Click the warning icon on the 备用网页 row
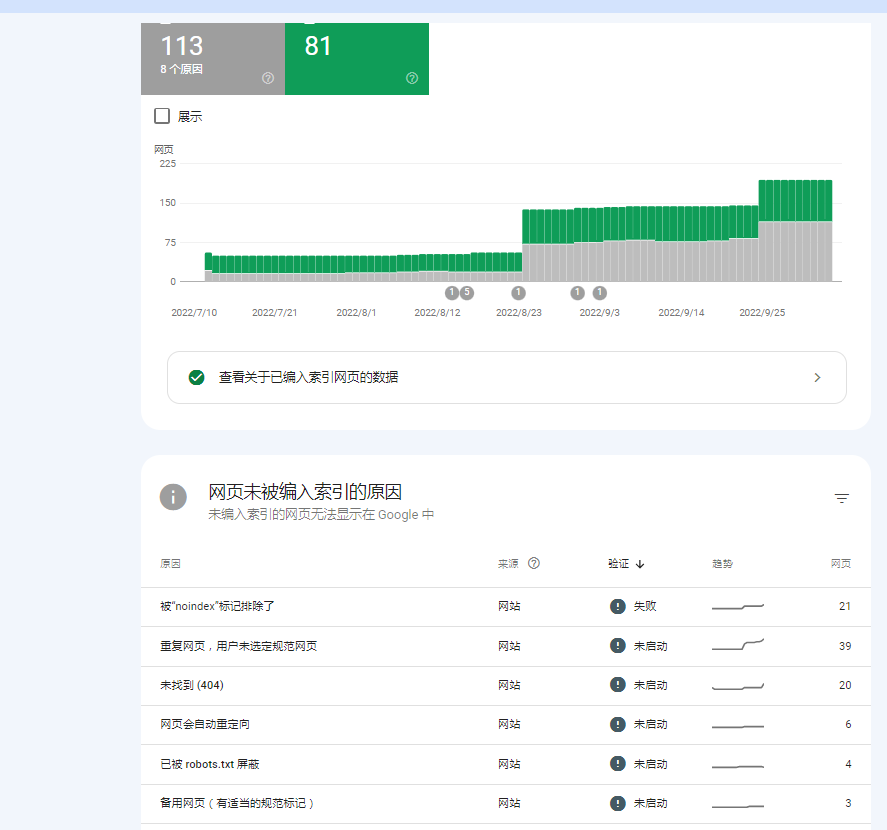Screen dimensions: 887x830 (618, 802)
